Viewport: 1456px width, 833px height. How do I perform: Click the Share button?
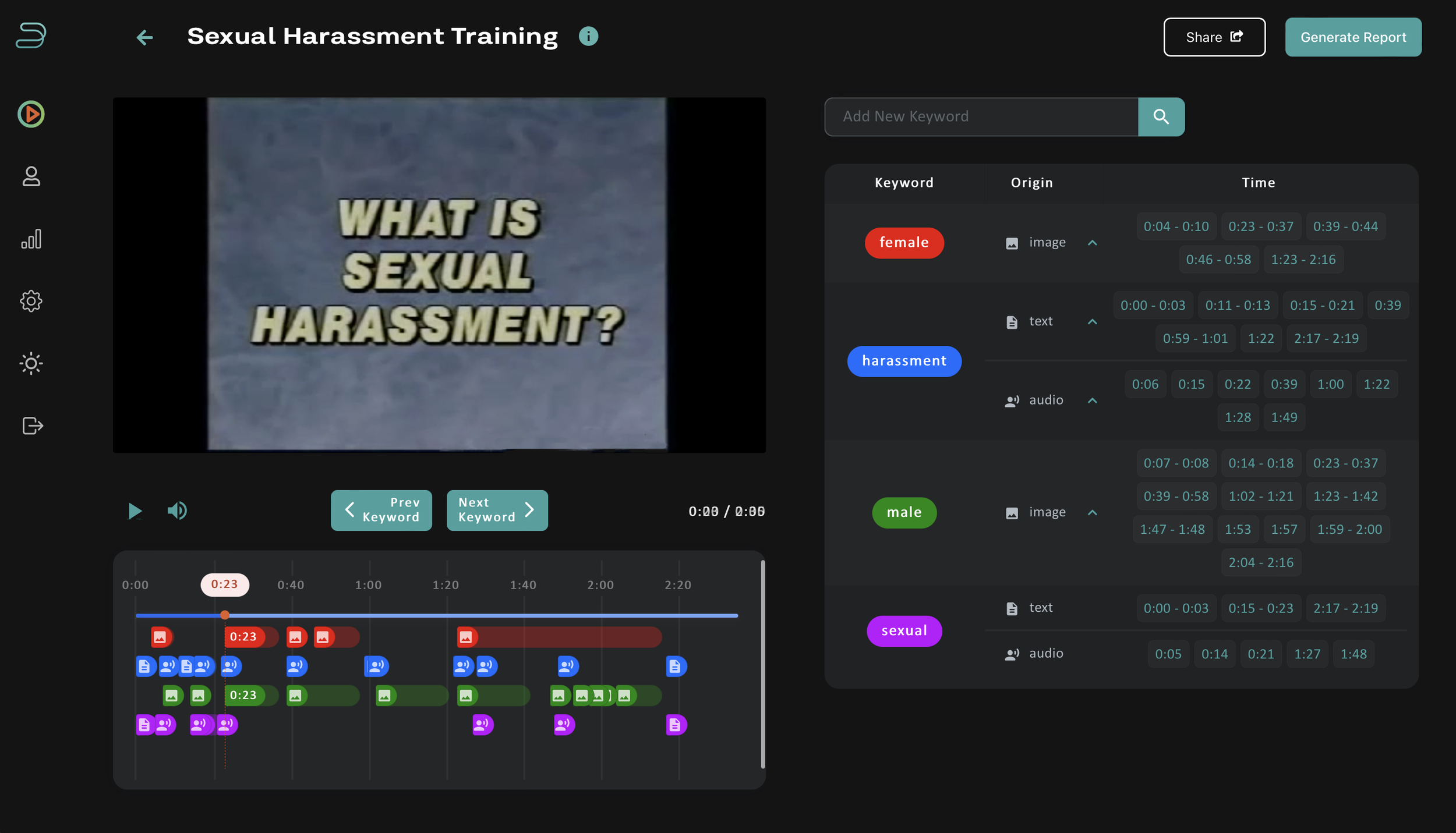[x=1214, y=37]
